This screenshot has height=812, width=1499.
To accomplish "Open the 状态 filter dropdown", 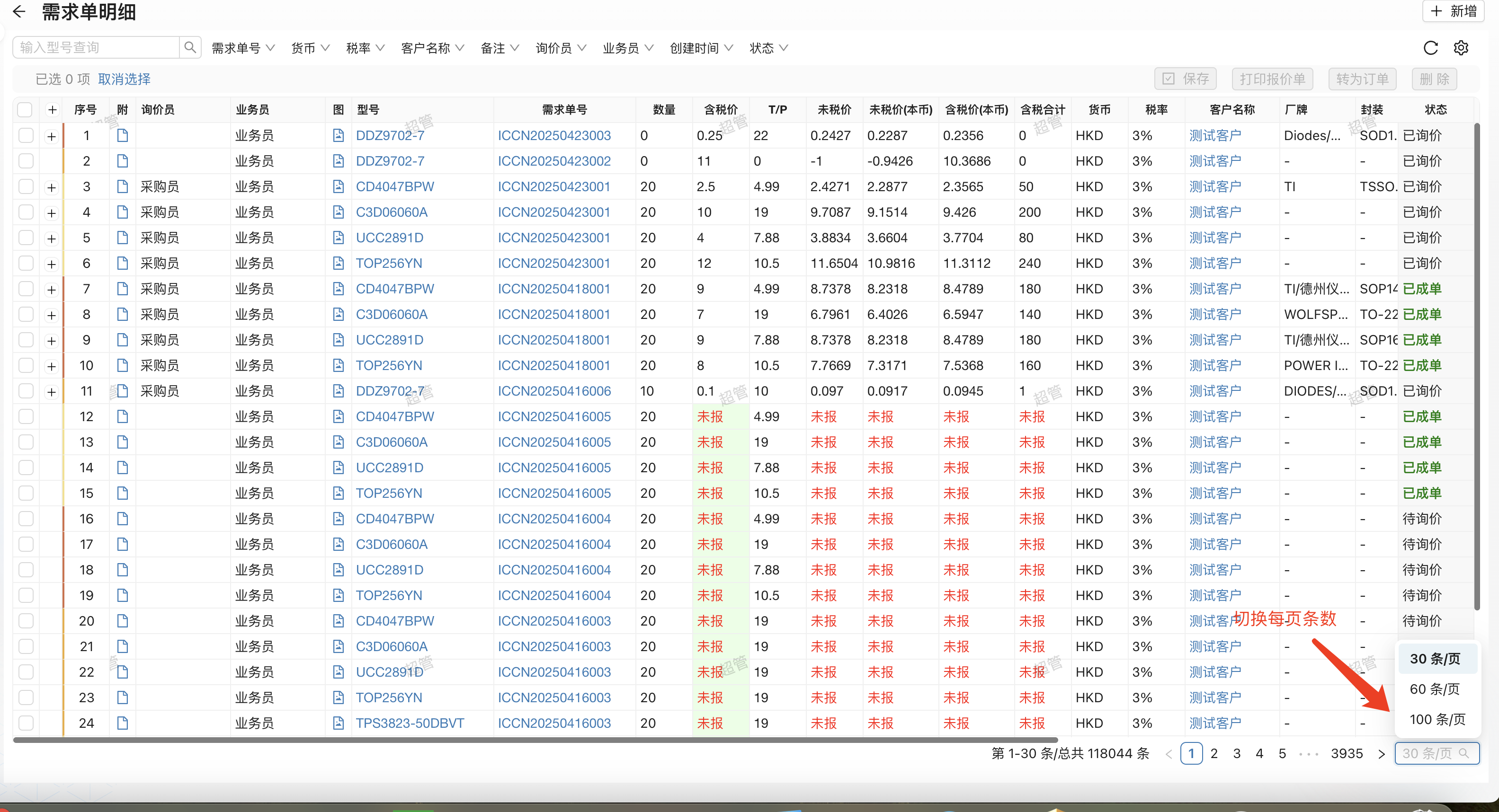I will click(768, 48).
